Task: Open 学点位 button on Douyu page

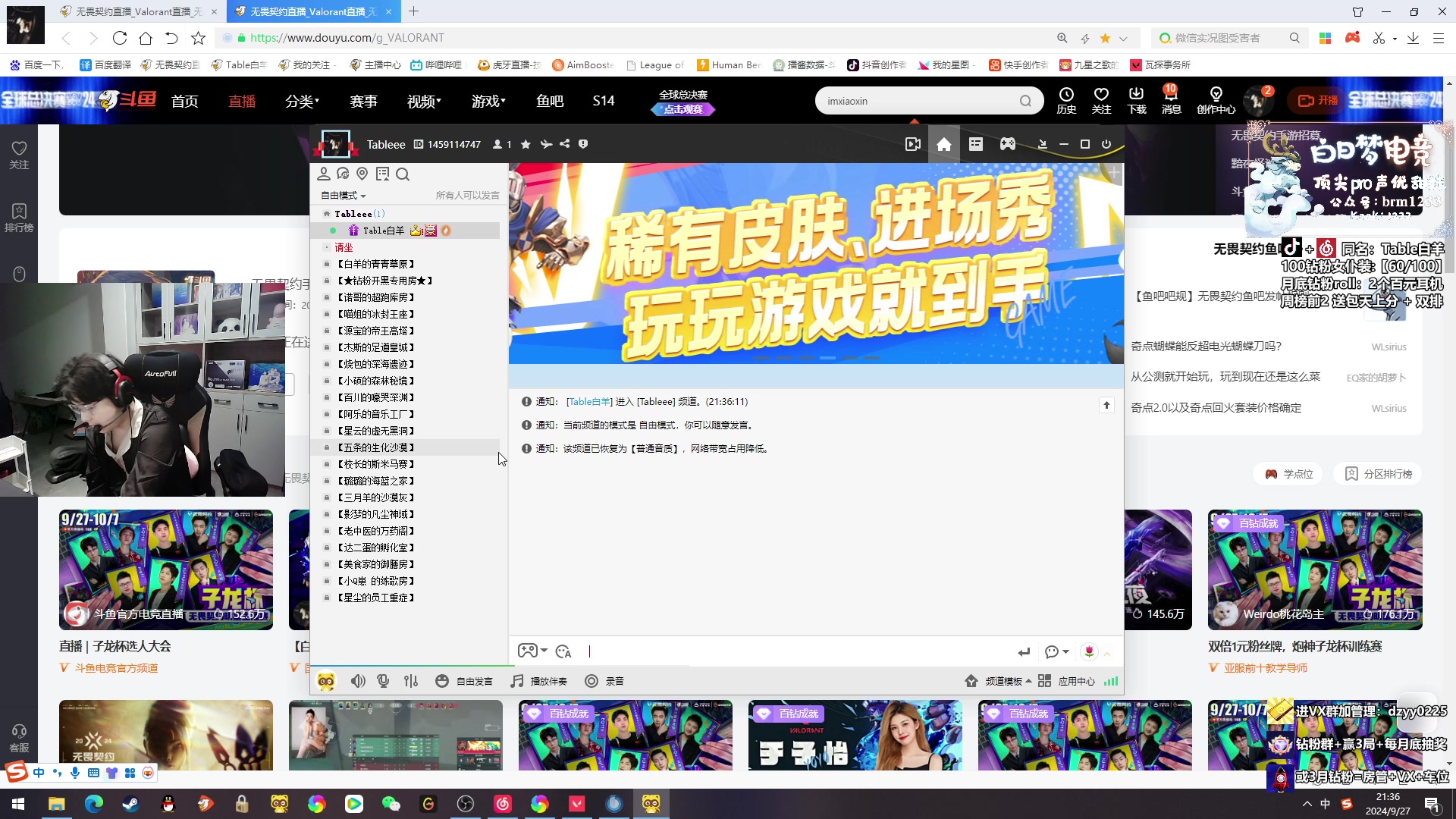Action: pos(1288,474)
